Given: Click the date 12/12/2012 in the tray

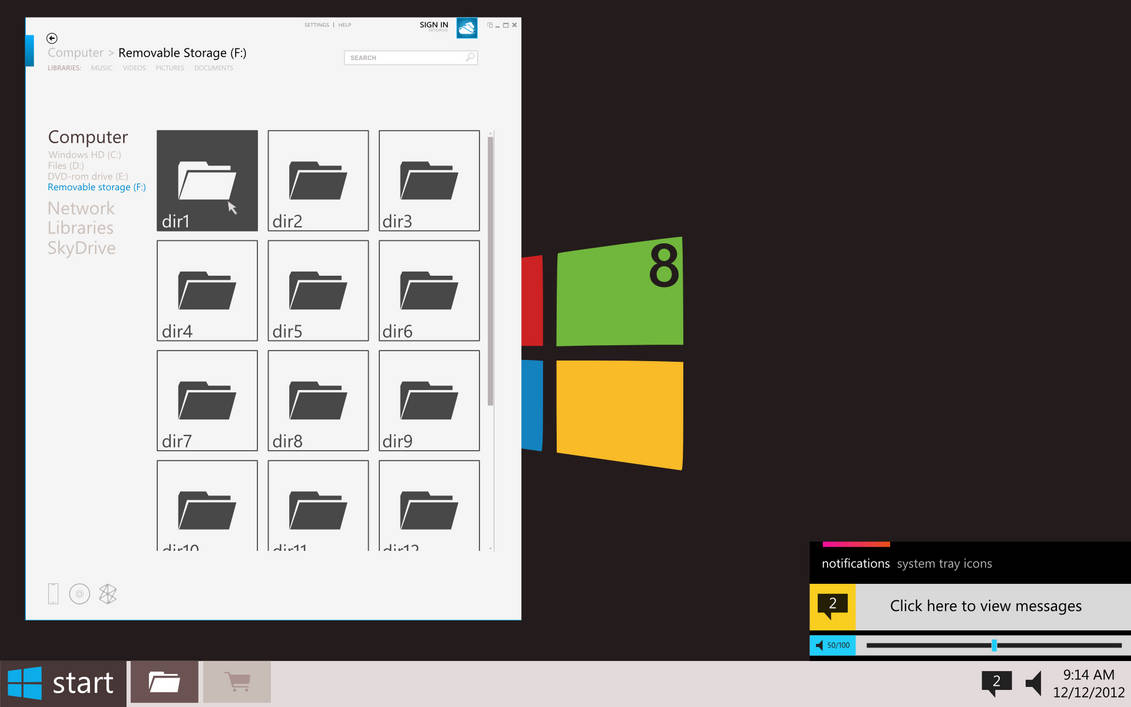Looking at the screenshot, I should tap(1088, 693).
